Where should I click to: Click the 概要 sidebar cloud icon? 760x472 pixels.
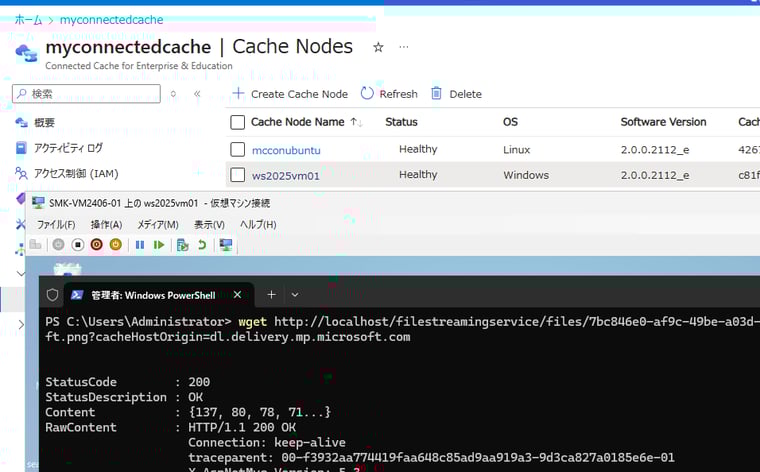point(21,123)
